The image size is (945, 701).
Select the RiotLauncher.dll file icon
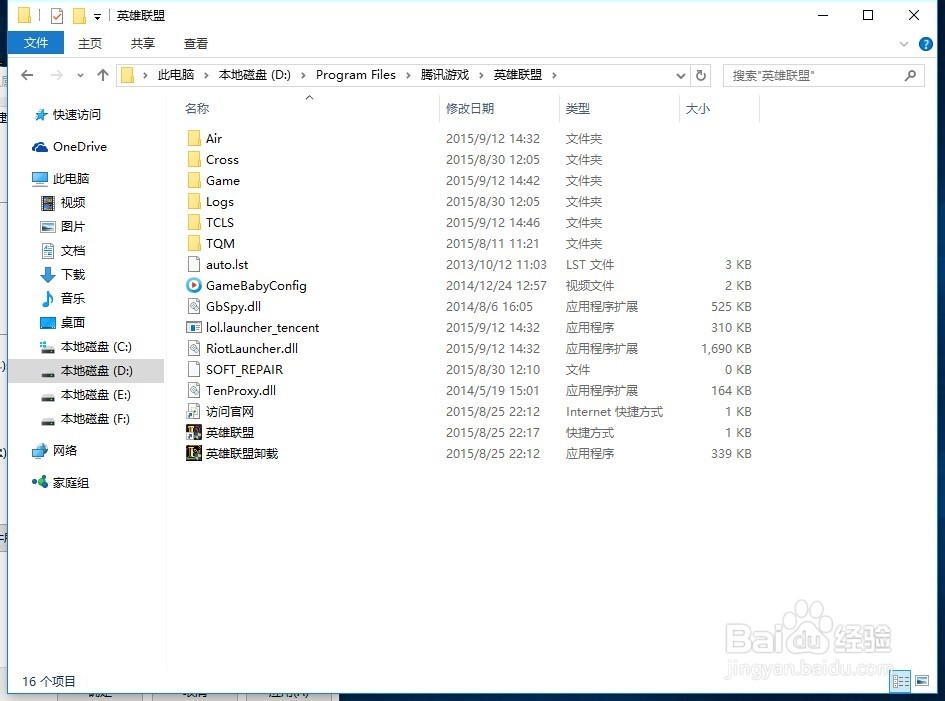tap(194, 348)
